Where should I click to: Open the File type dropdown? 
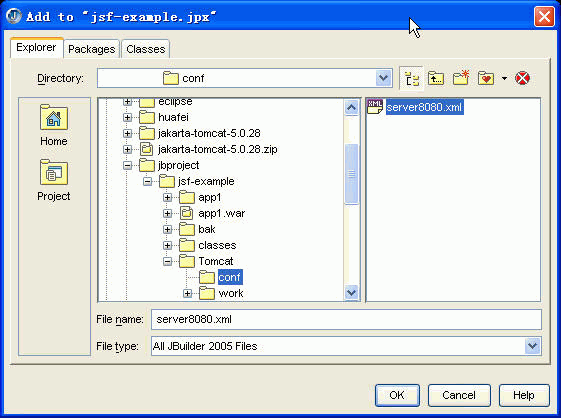click(532, 346)
